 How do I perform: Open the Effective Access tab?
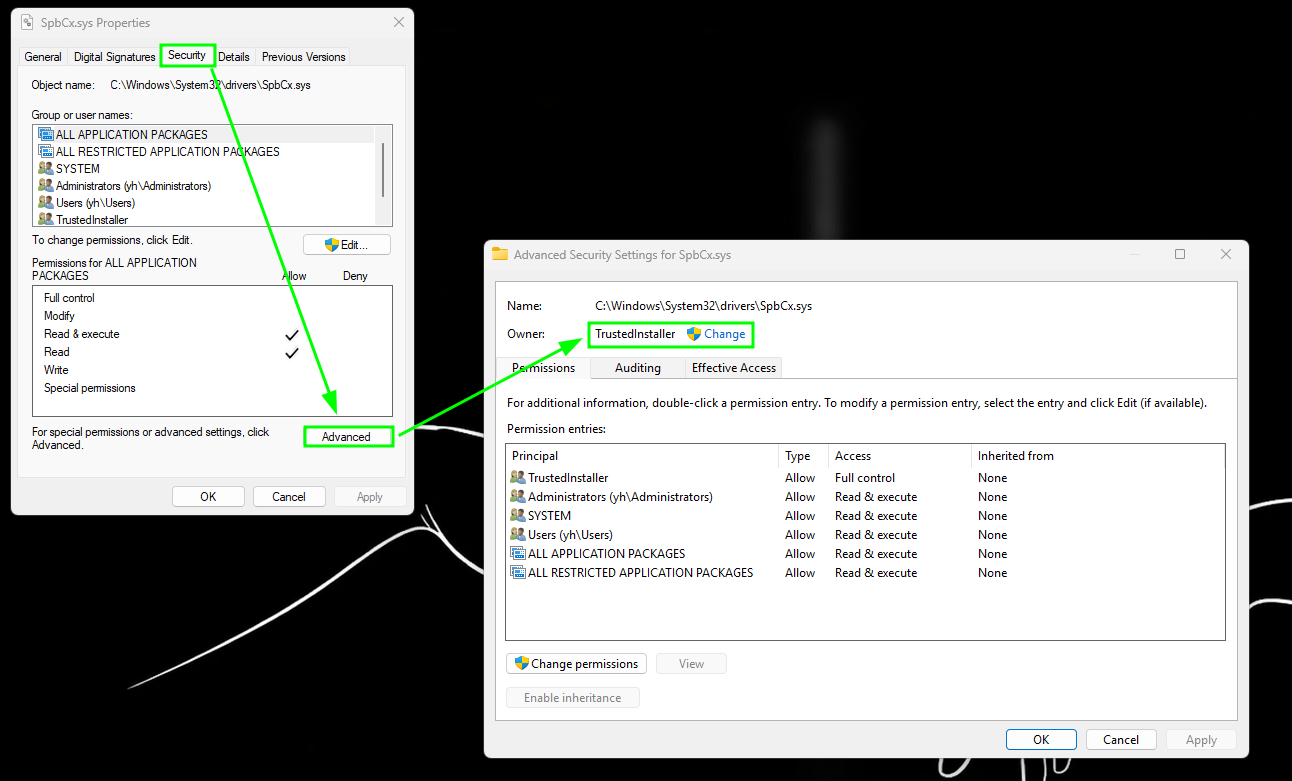coord(733,368)
